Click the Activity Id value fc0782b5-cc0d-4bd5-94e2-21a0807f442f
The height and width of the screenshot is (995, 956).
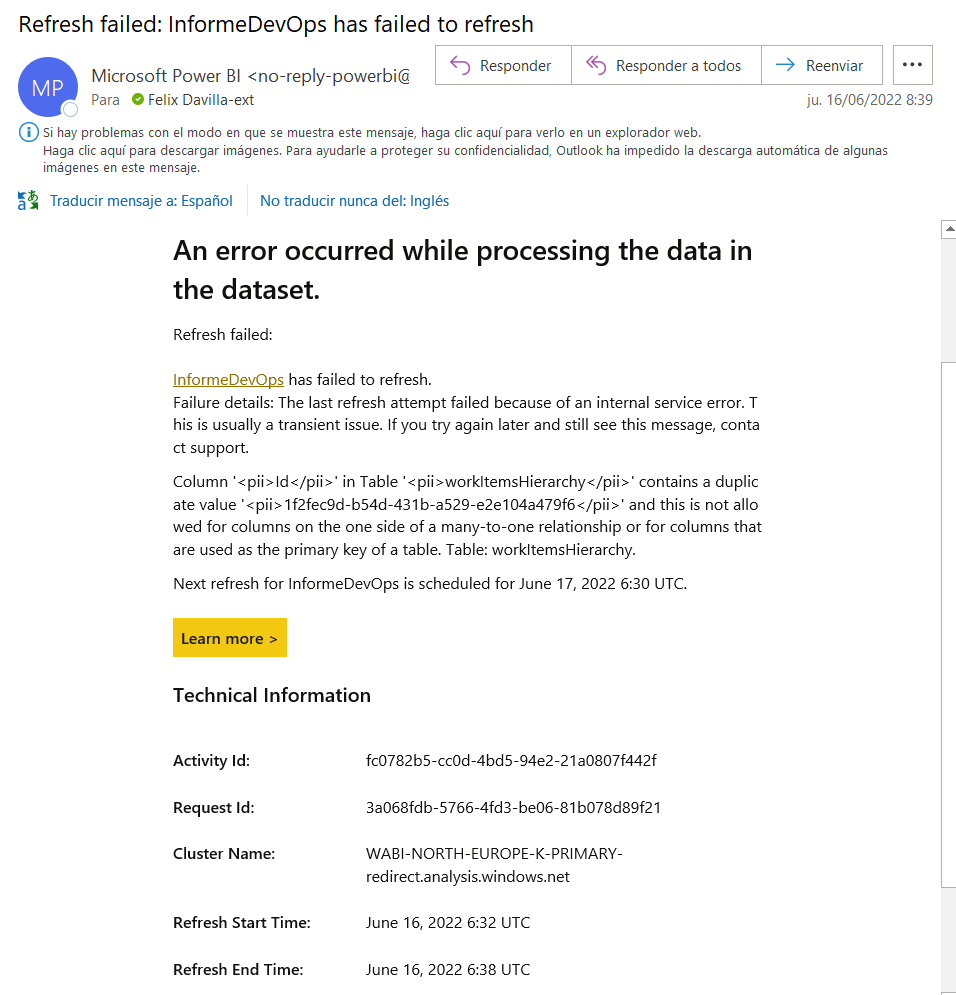pyautogui.click(x=511, y=760)
